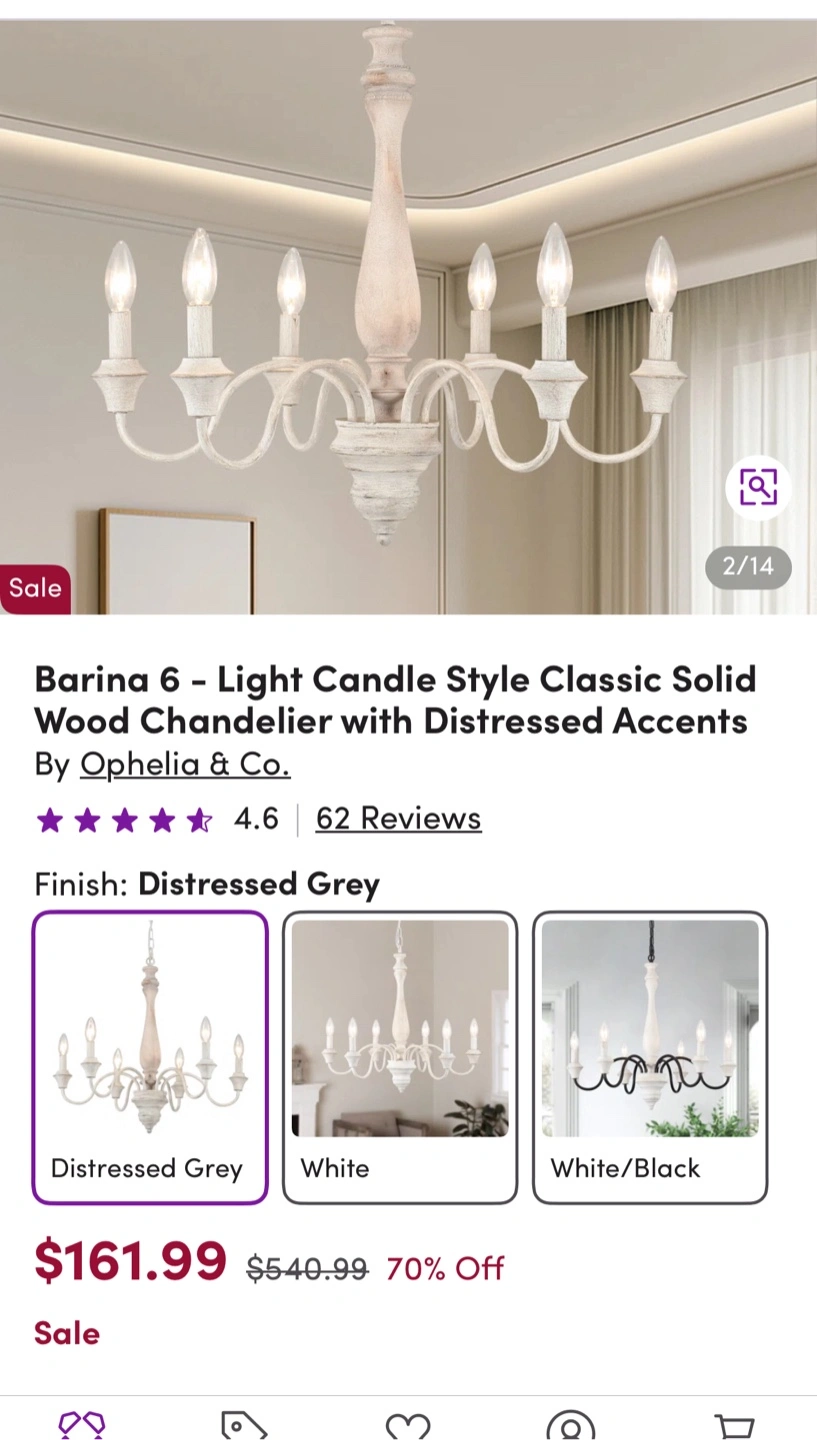
Task: Open the deals tag icon
Action: point(244,1424)
